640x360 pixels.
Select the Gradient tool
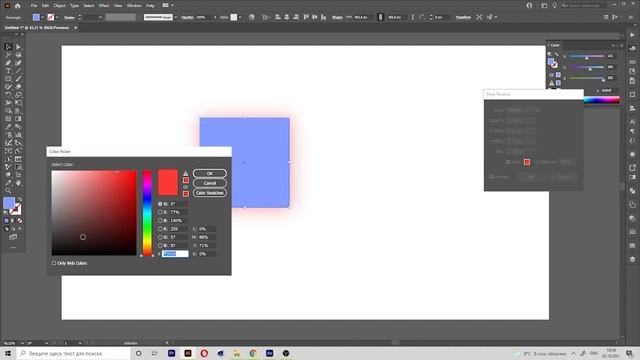(18, 119)
